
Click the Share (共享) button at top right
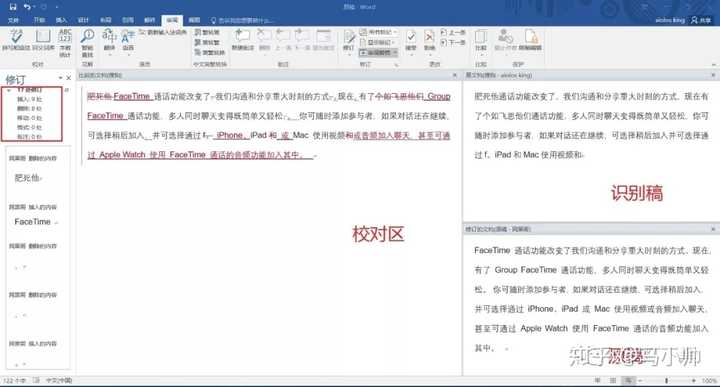coord(701,20)
